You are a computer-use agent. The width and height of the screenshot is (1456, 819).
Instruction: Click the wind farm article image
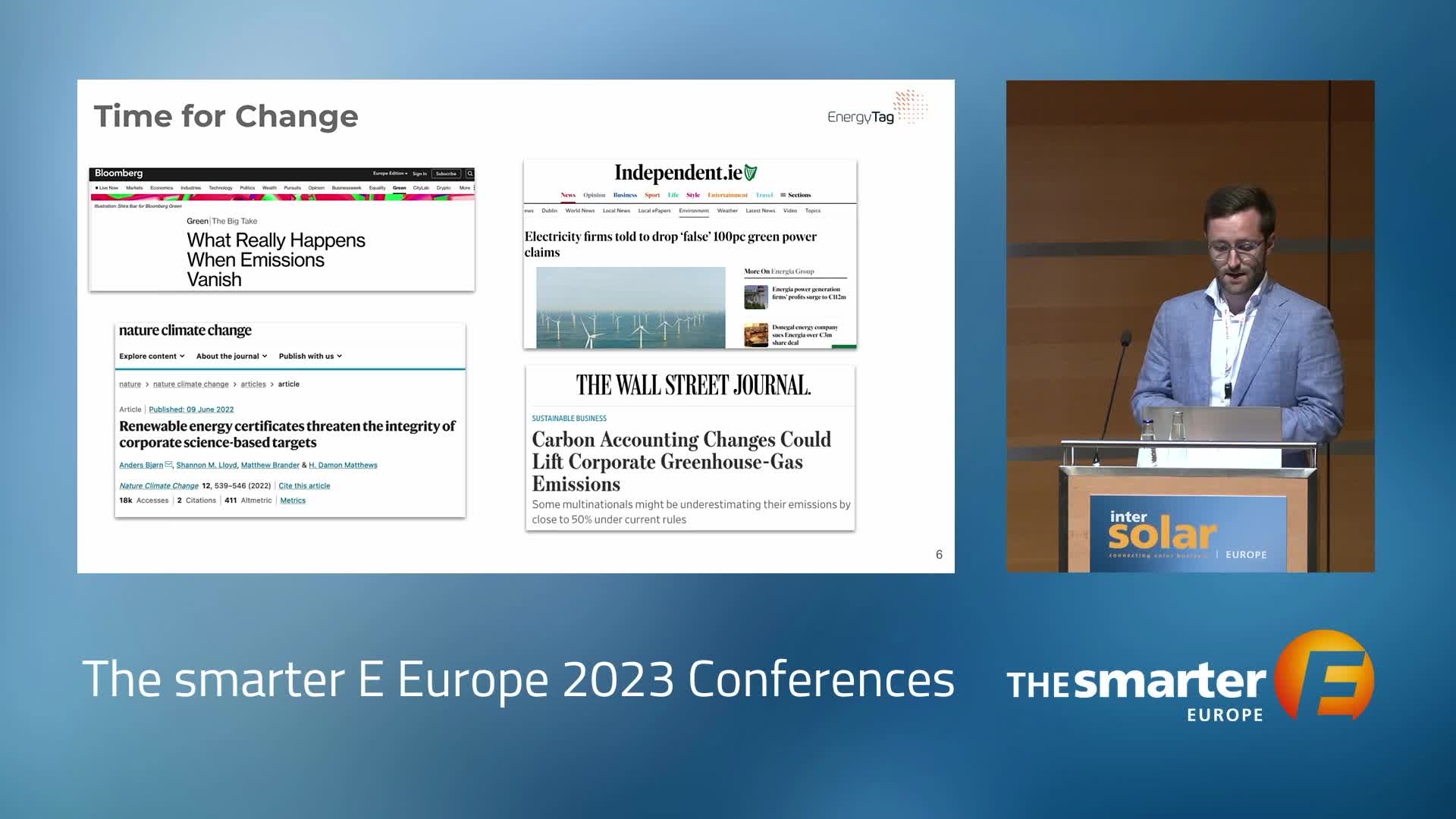[631, 307]
